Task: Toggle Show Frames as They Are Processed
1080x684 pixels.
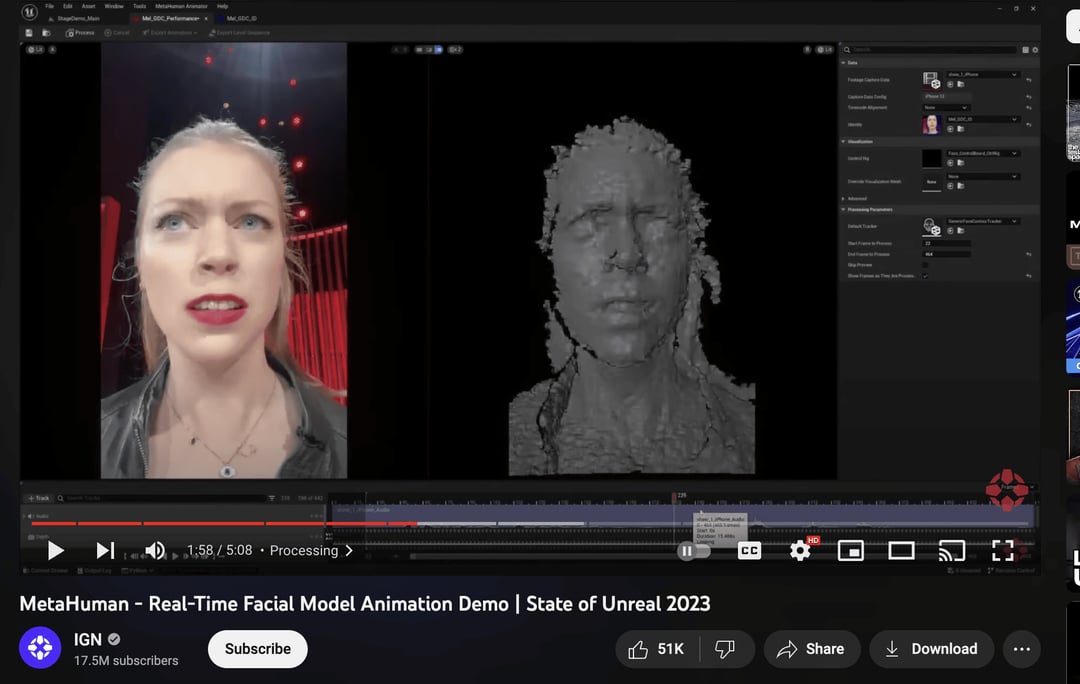Action: click(x=925, y=276)
